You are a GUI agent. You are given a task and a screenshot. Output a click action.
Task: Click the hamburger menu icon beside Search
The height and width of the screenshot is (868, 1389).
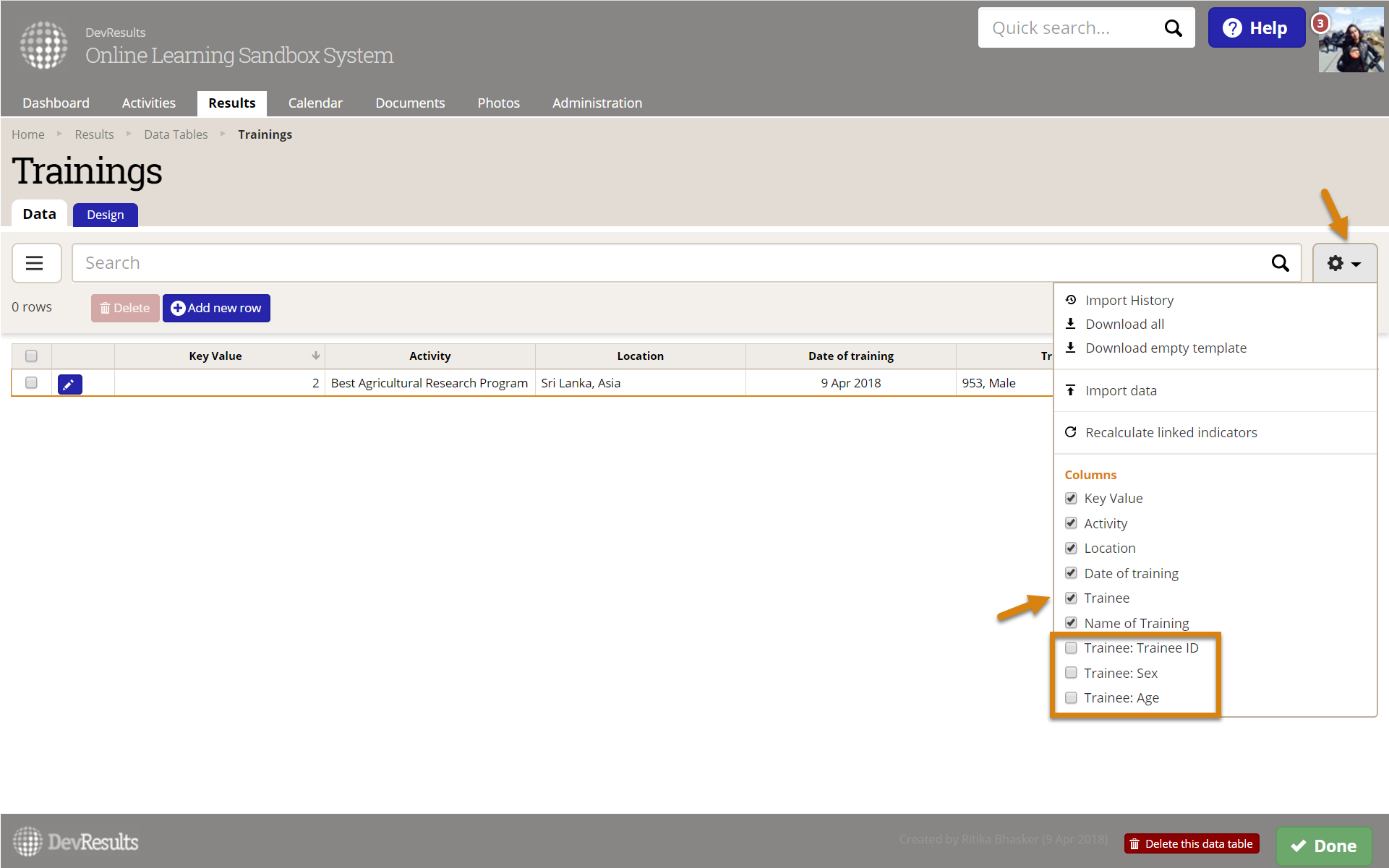[35, 263]
